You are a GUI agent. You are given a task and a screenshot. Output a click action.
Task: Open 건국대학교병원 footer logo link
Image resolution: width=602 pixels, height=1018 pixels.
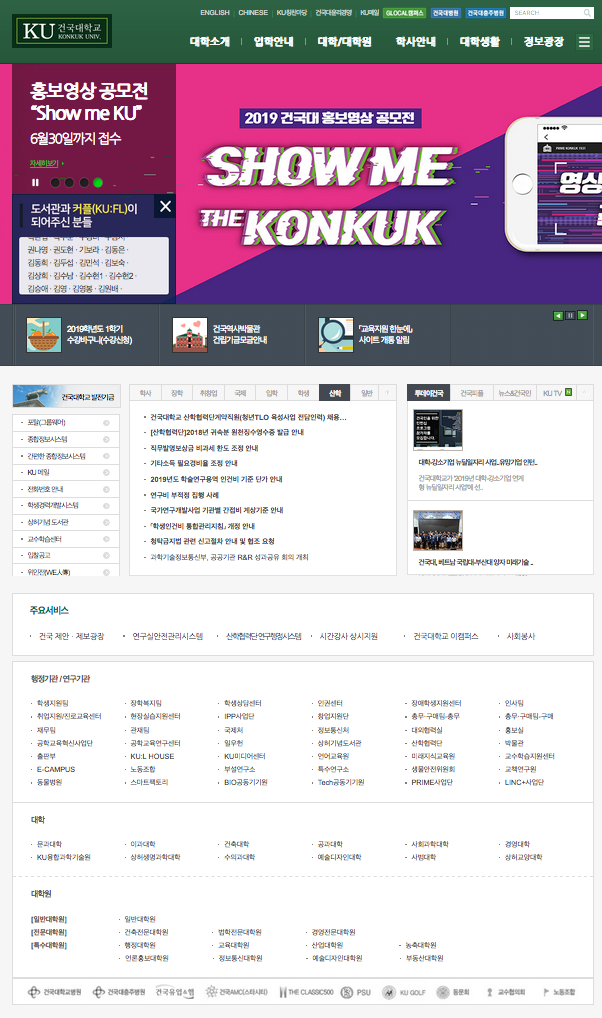[x=55, y=992]
